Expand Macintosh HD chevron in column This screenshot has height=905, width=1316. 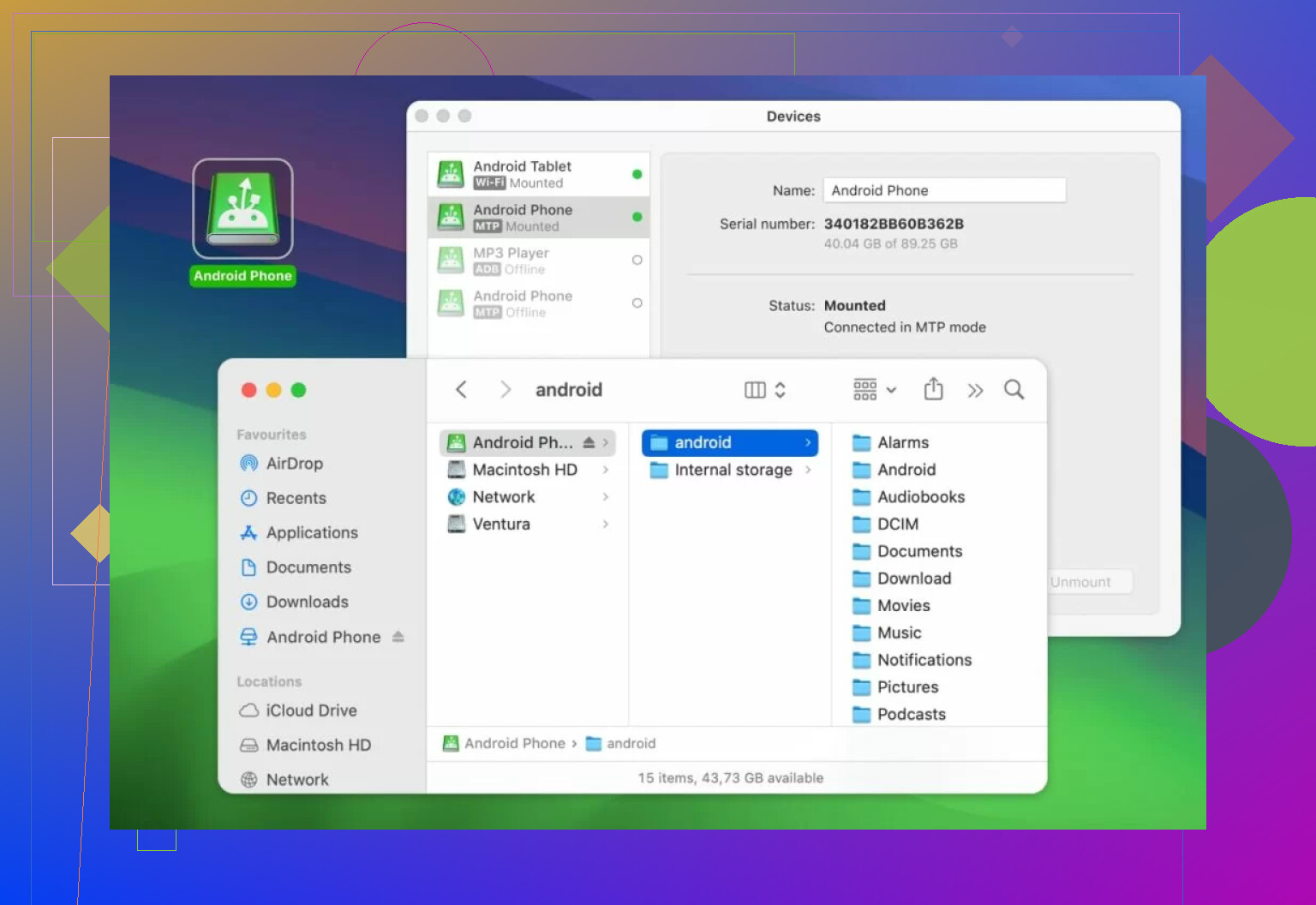pyautogui.click(x=606, y=470)
